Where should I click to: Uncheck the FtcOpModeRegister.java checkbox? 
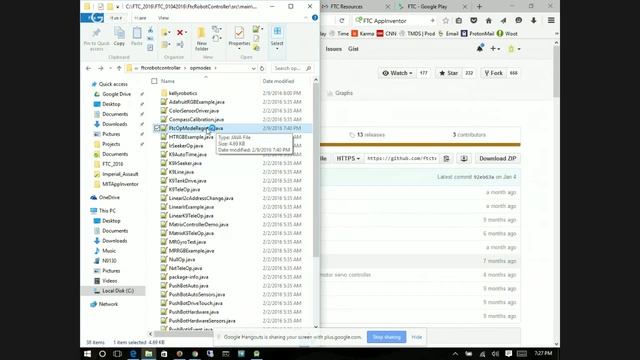pyautogui.click(x=157, y=128)
